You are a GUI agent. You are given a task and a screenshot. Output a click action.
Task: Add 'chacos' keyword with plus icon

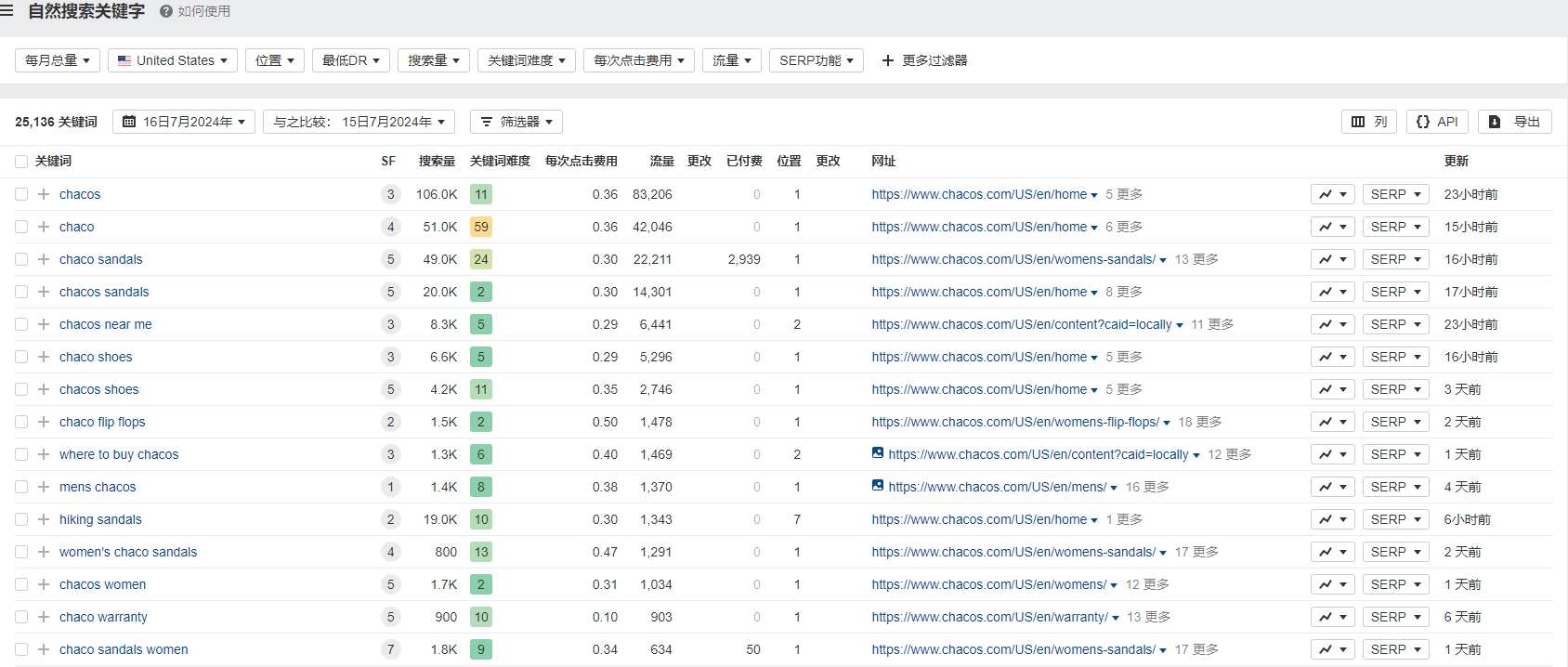(x=44, y=194)
